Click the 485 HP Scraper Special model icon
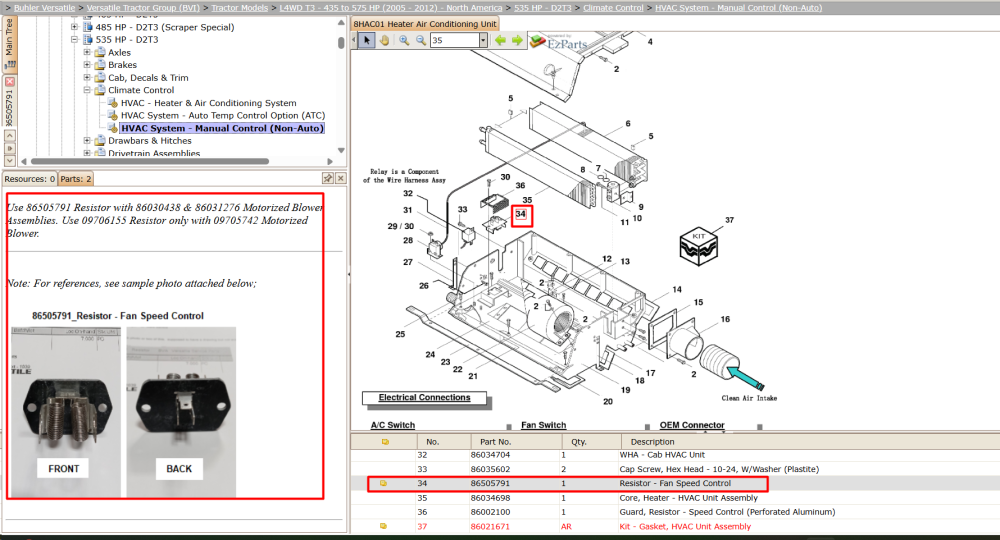This screenshot has height=540, width=1000. [x=88, y=27]
